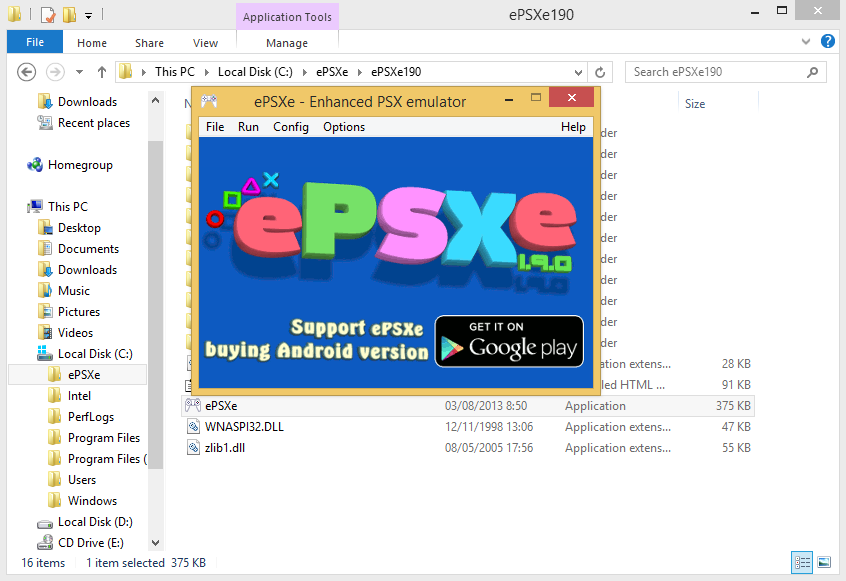Open the Config menu in ePSXe
This screenshot has height=581, width=846.
click(291, 127)
